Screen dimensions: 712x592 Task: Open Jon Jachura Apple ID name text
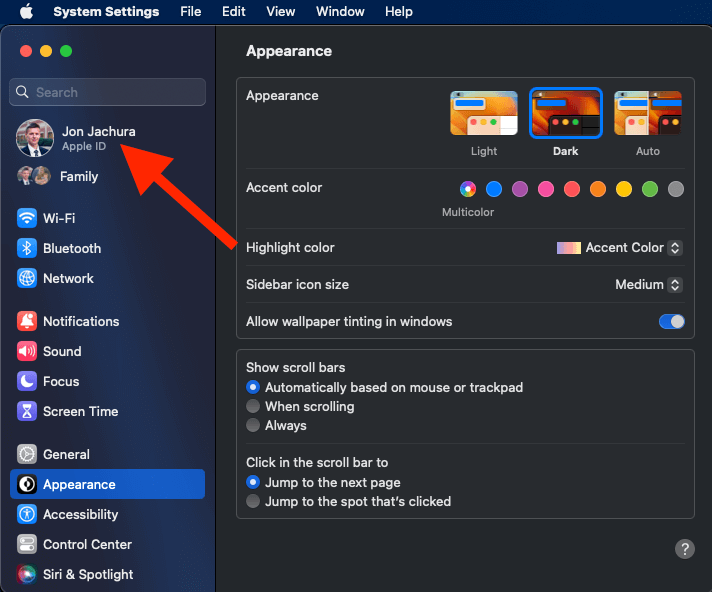99,132
